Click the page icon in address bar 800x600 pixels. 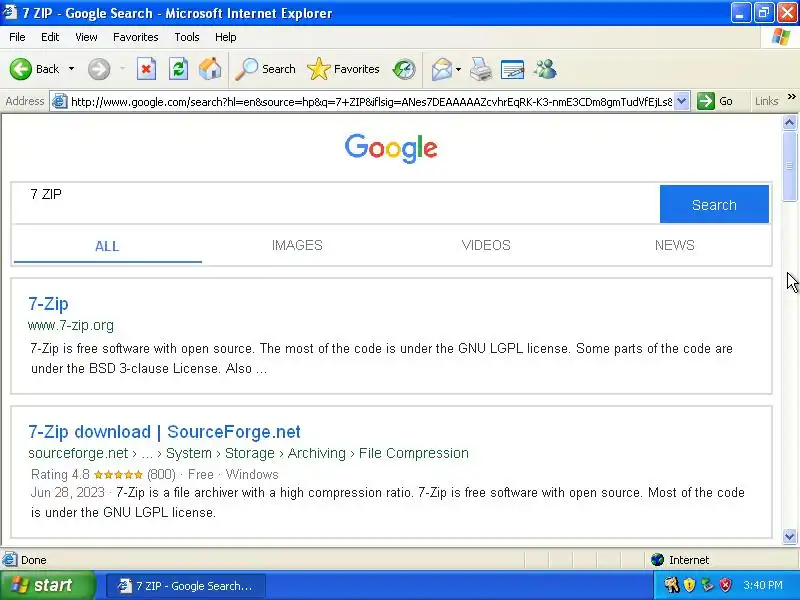(x=60, y=101)
